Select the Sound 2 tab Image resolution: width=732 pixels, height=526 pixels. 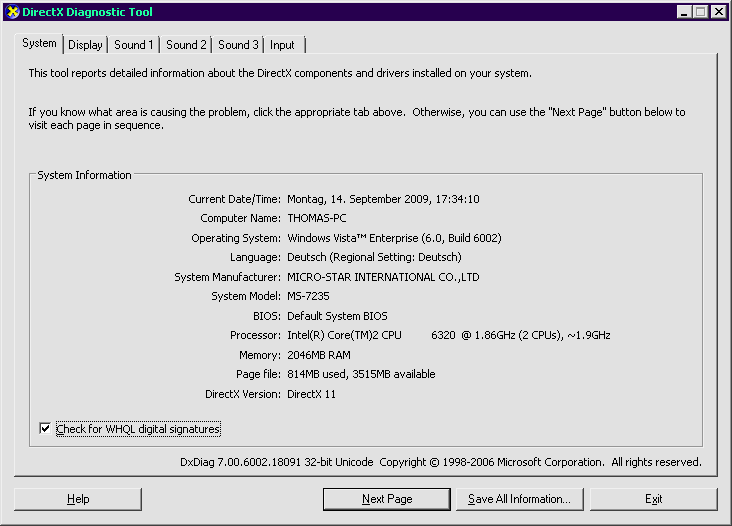tap(186, 45)
